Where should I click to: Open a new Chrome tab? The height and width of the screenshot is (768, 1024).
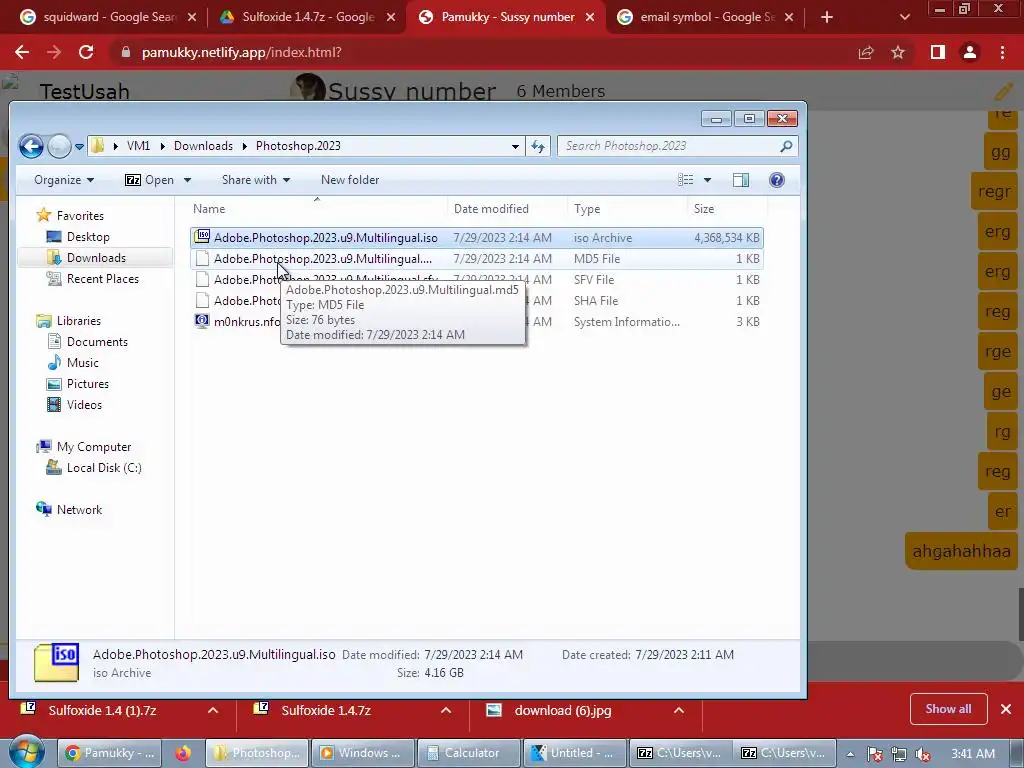827,18
